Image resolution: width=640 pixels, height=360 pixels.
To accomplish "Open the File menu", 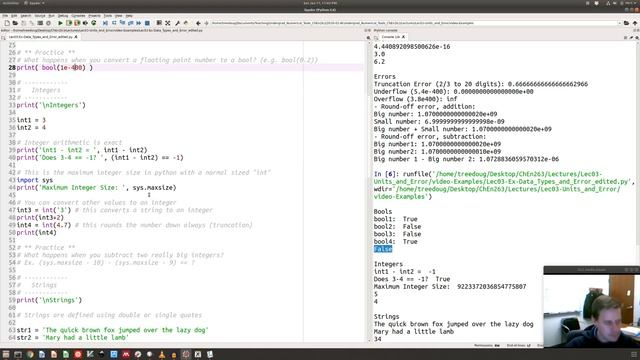I will click(x=5, y=16).
